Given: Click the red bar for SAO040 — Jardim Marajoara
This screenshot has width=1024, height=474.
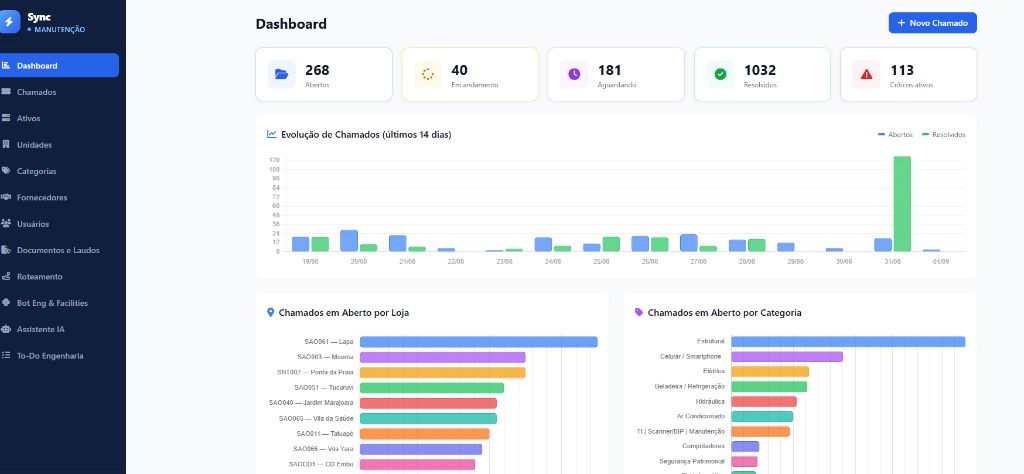Looking at the screenshot, I should (428, 403).
